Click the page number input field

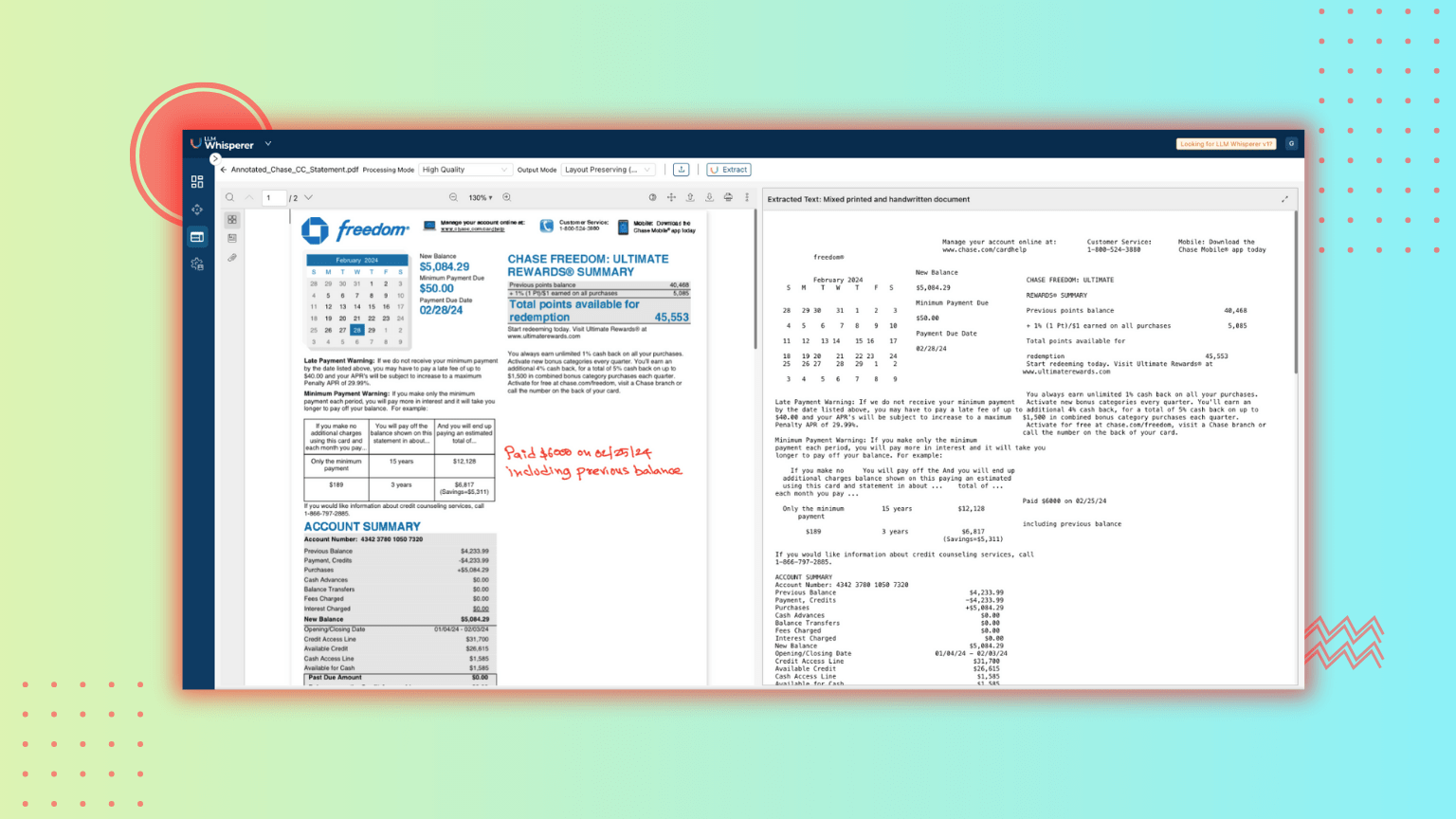[x=273, y=197]
